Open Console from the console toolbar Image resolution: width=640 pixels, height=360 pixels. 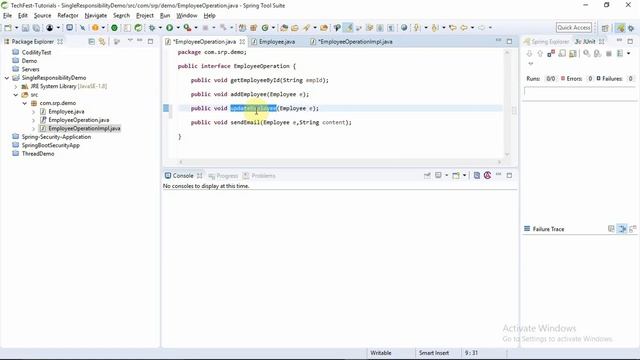[x=456, y=176]
